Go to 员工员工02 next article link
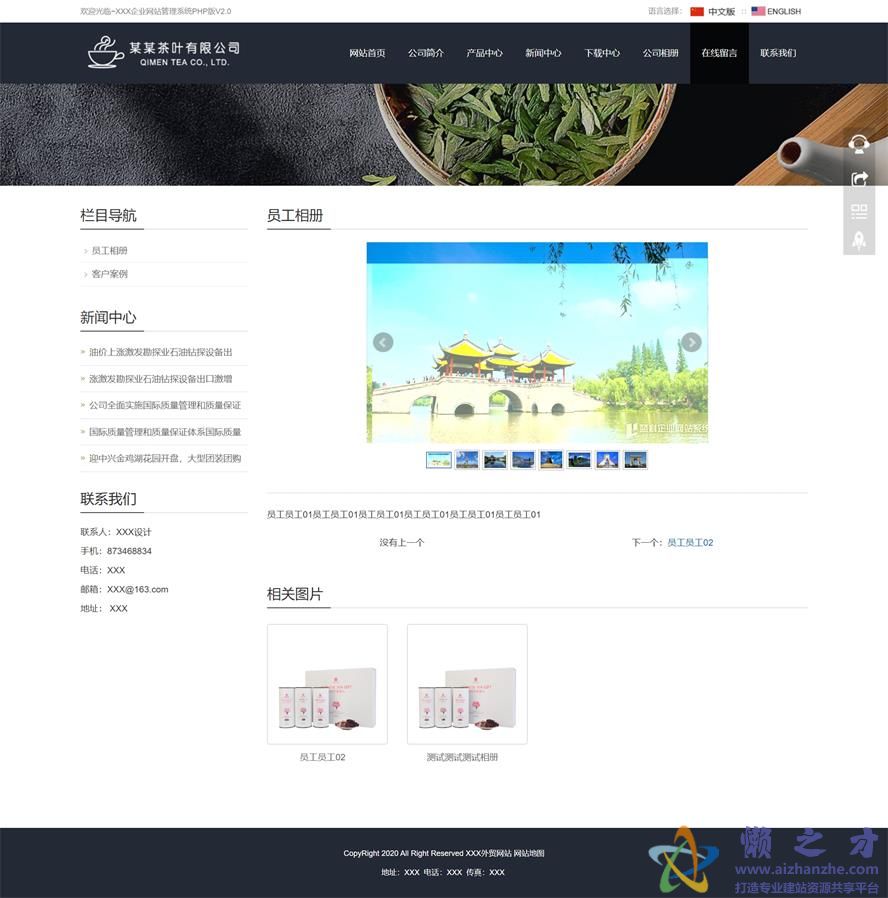Screen dimensions: 888x898 pyautogui.click(x=690, y=544)
